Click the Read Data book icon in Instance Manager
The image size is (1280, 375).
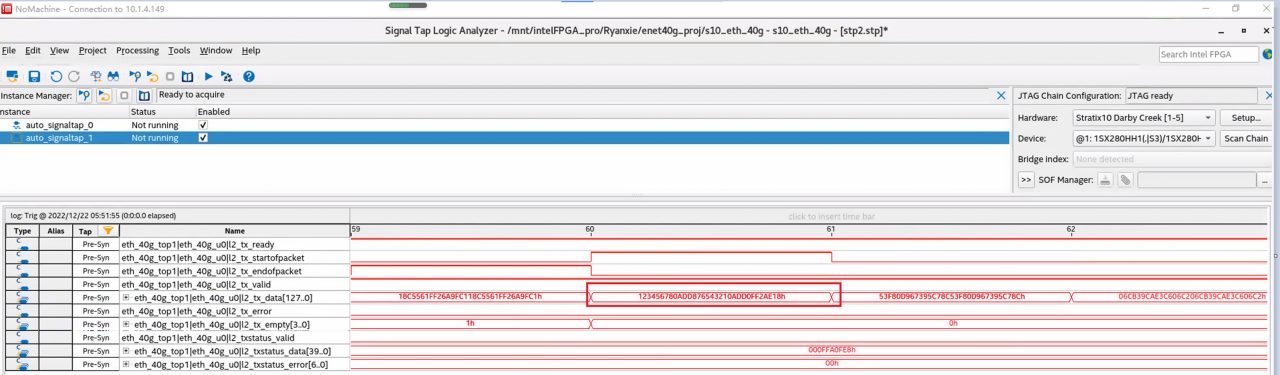click(144, 96)
